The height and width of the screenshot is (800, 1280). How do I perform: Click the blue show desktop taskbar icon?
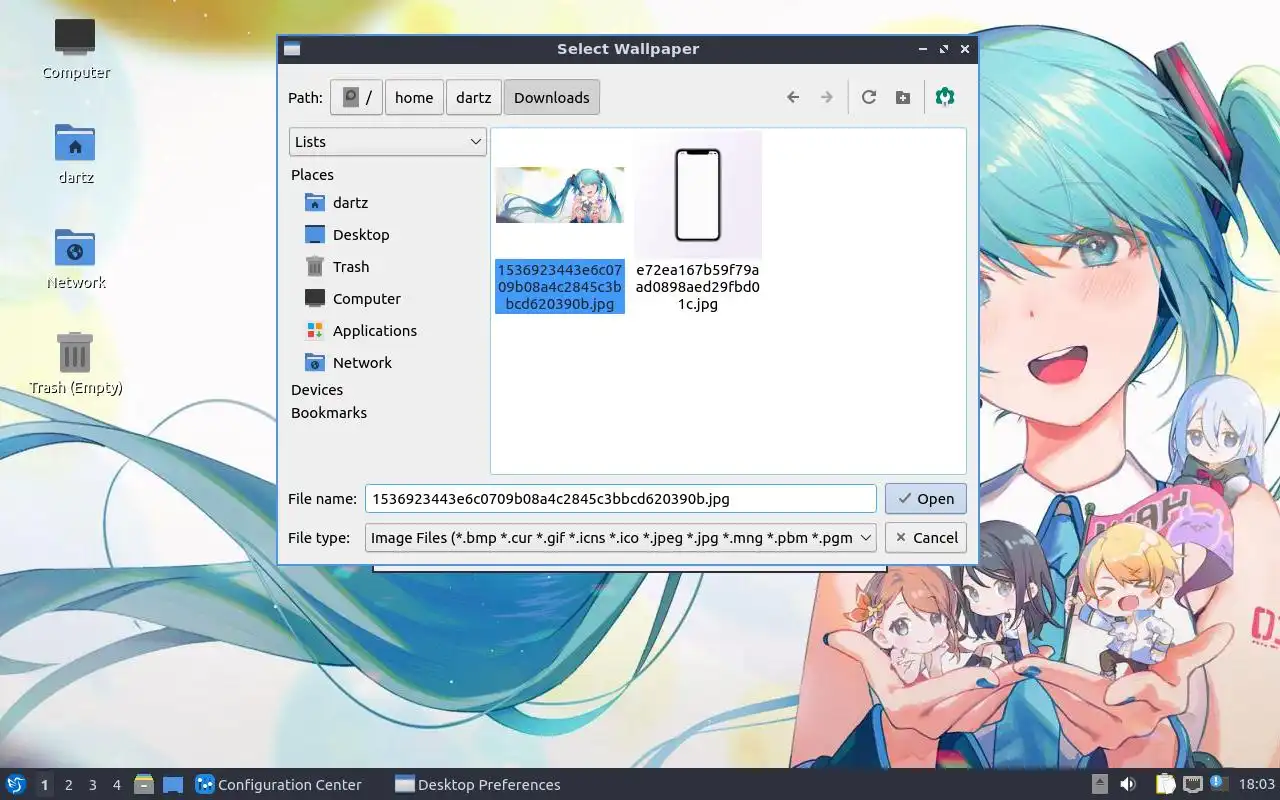[173, 784]
